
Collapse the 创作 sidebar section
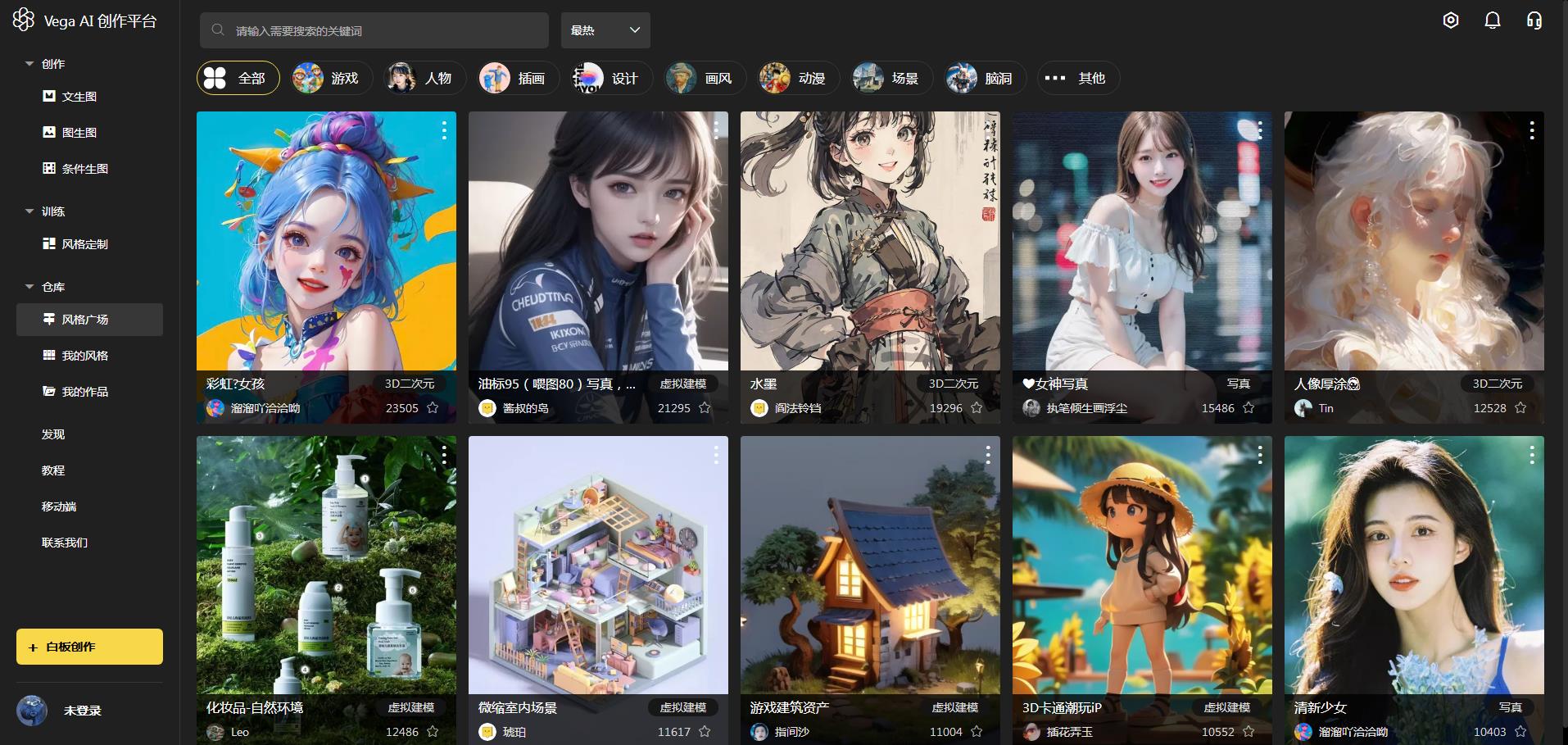click(29, 64)
